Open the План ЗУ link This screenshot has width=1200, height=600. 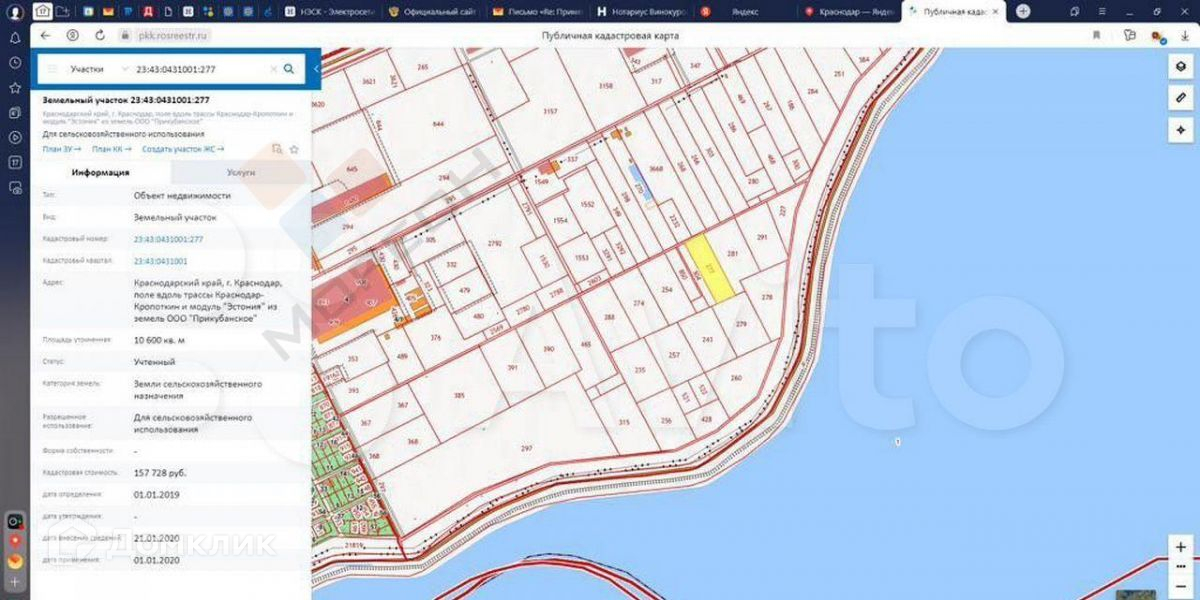[61, 148]
